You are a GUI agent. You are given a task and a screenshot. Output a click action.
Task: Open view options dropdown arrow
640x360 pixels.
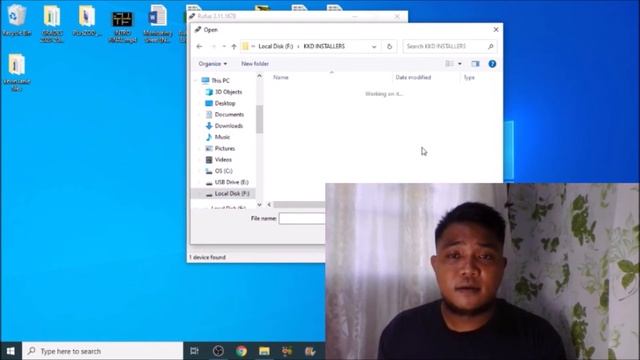click(460, 64)
